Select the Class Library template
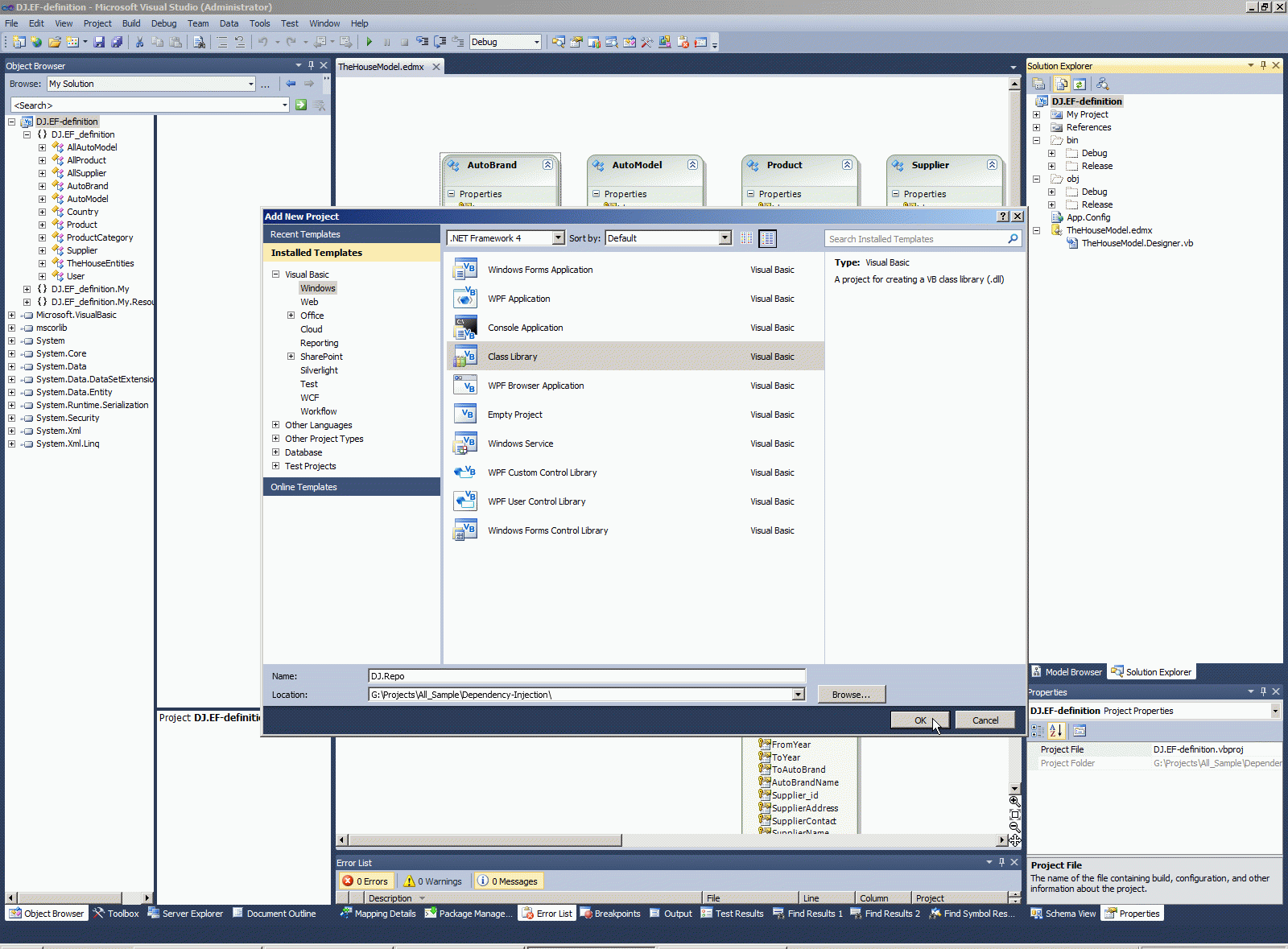This screenshot has width=1288, height=949. click(x=636, y=357)
